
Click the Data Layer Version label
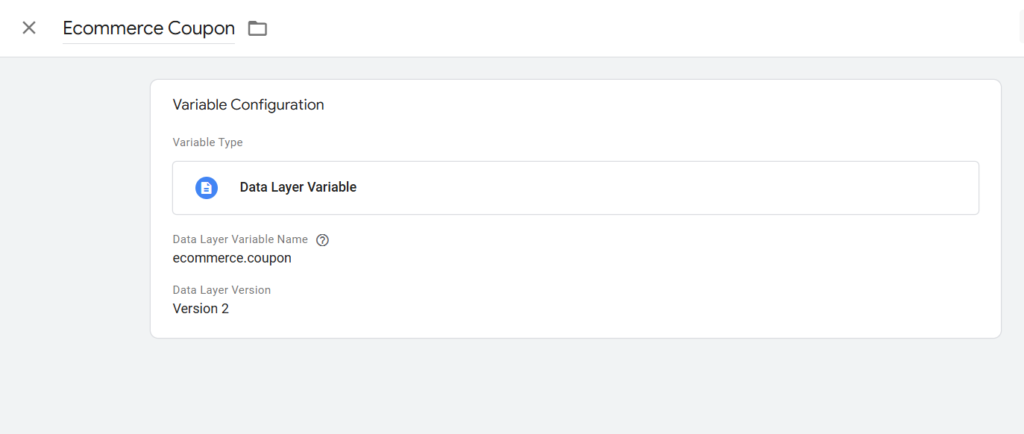(x=221, y=290)
